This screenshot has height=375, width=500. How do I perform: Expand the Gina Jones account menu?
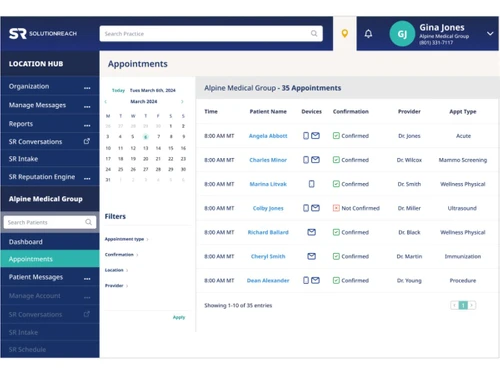490,34
